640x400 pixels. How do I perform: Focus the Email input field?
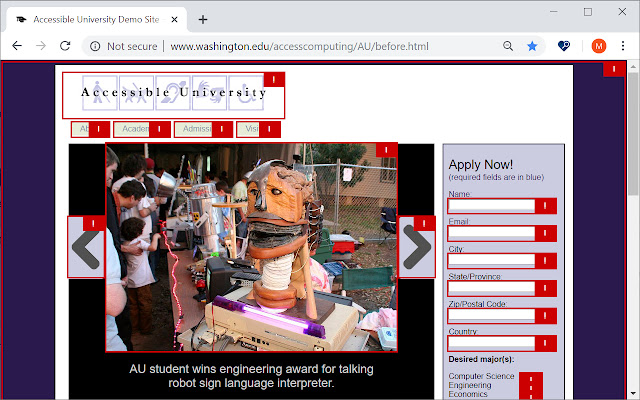(502, 233)
